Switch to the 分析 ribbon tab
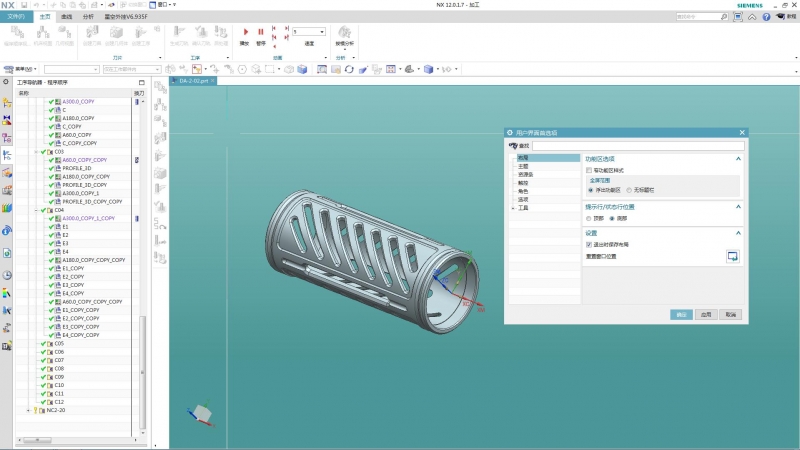The width and height of the screenshot is (800, 450). pyautogui.click(x=88, y=17)
